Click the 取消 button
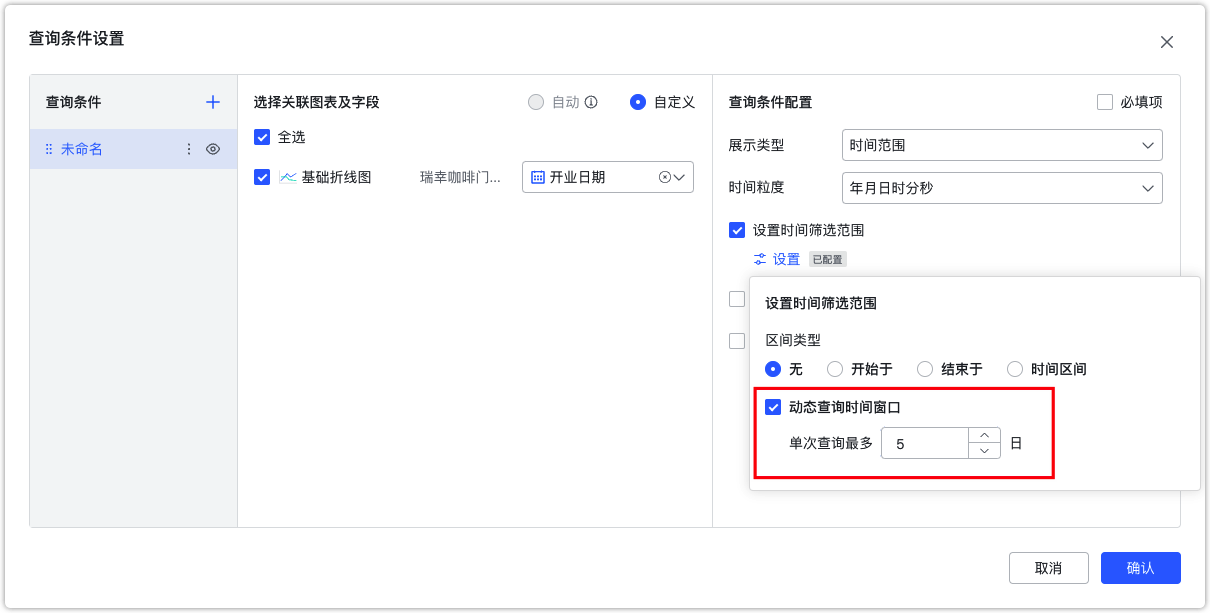The height and width of the screenshot is (613, 1210). [1048, 568]
